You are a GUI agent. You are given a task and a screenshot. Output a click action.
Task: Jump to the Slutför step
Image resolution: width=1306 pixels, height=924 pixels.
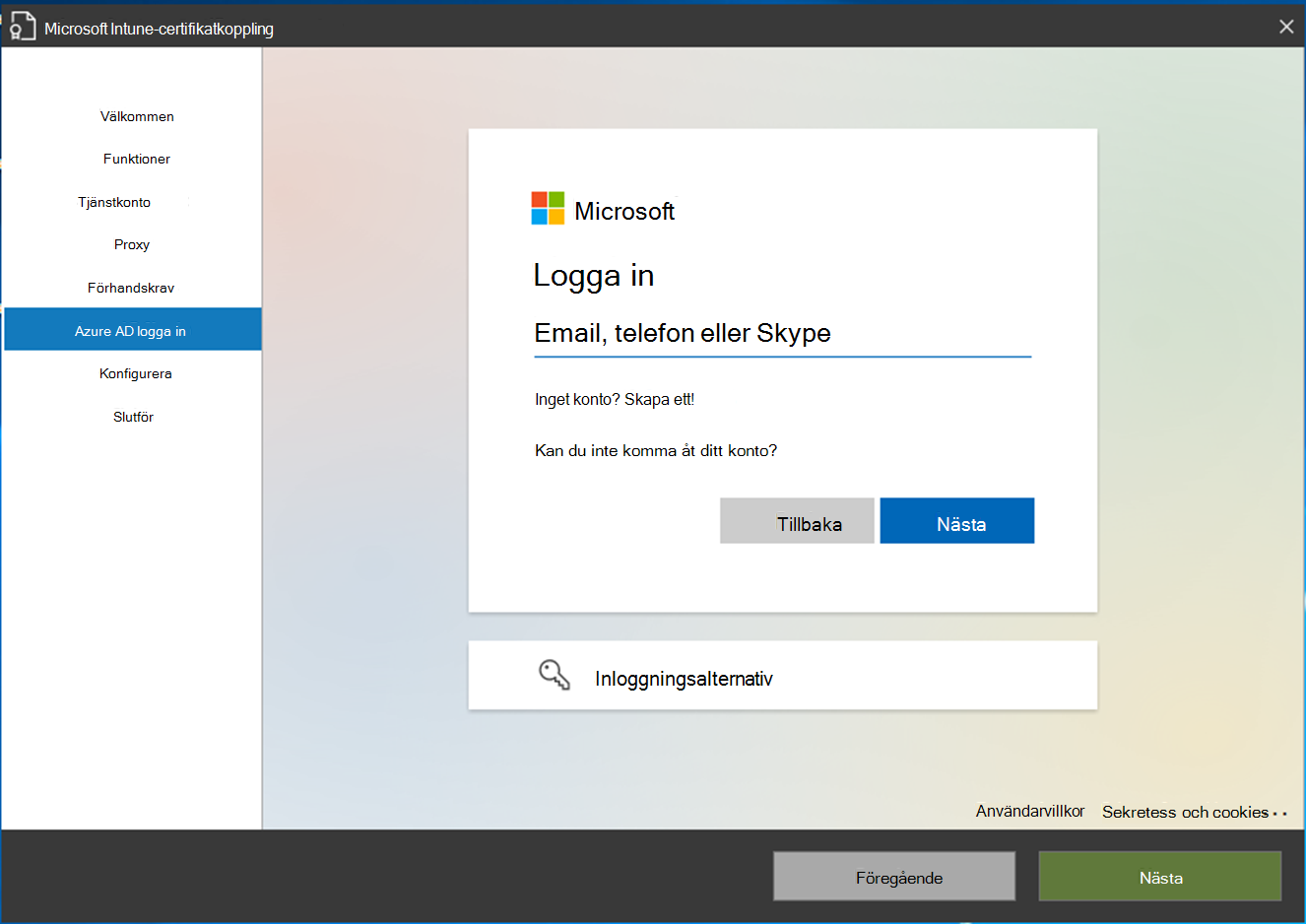click(133, 417)
